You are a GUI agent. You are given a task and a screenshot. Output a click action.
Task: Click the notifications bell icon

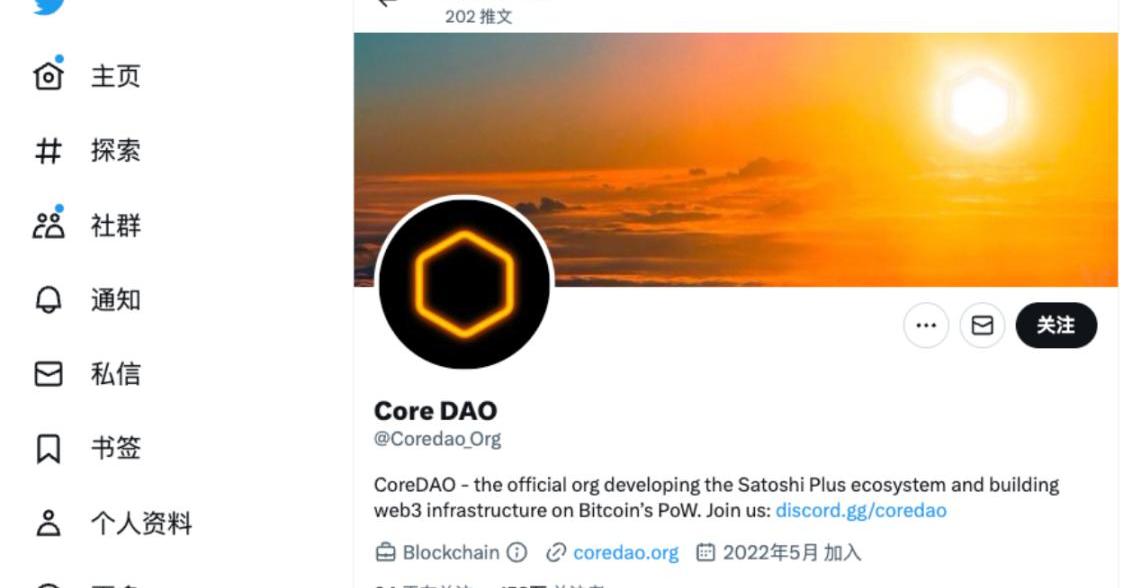pos(48,300)
